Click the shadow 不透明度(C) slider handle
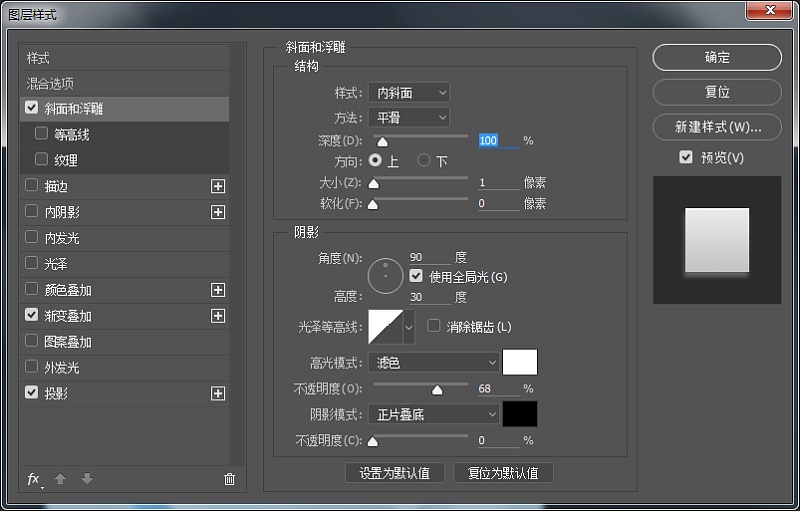The width and height of the screenshot is (800, 511). point(373,442)
